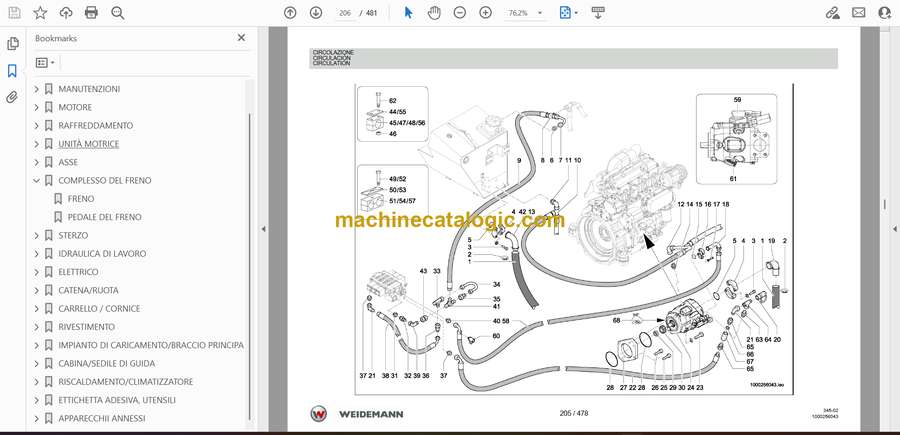900x435 pixels.
Task: Choose the selection arrow tool
Action: 408,13
